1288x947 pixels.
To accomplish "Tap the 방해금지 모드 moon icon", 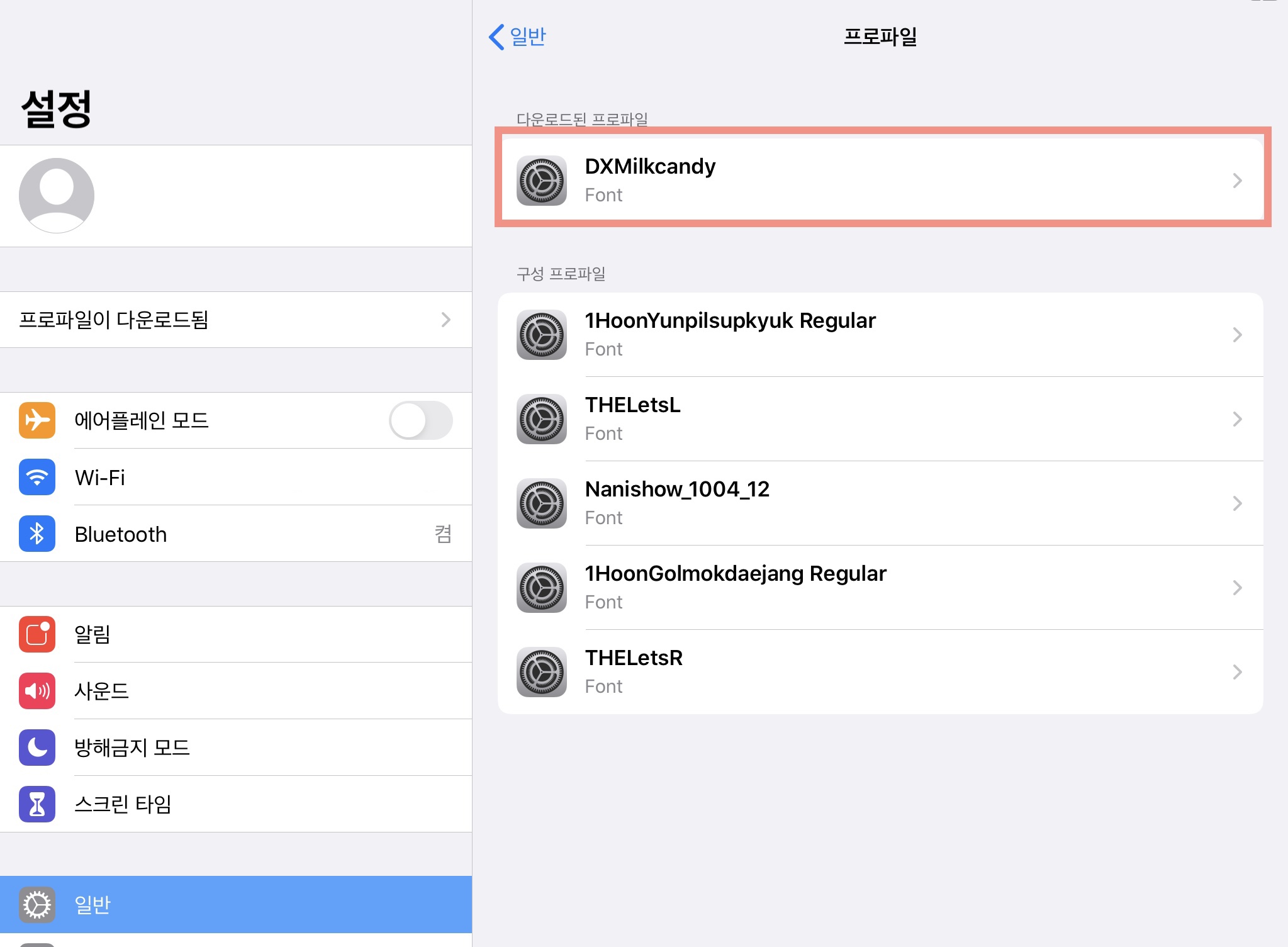I will pos(37,748).
